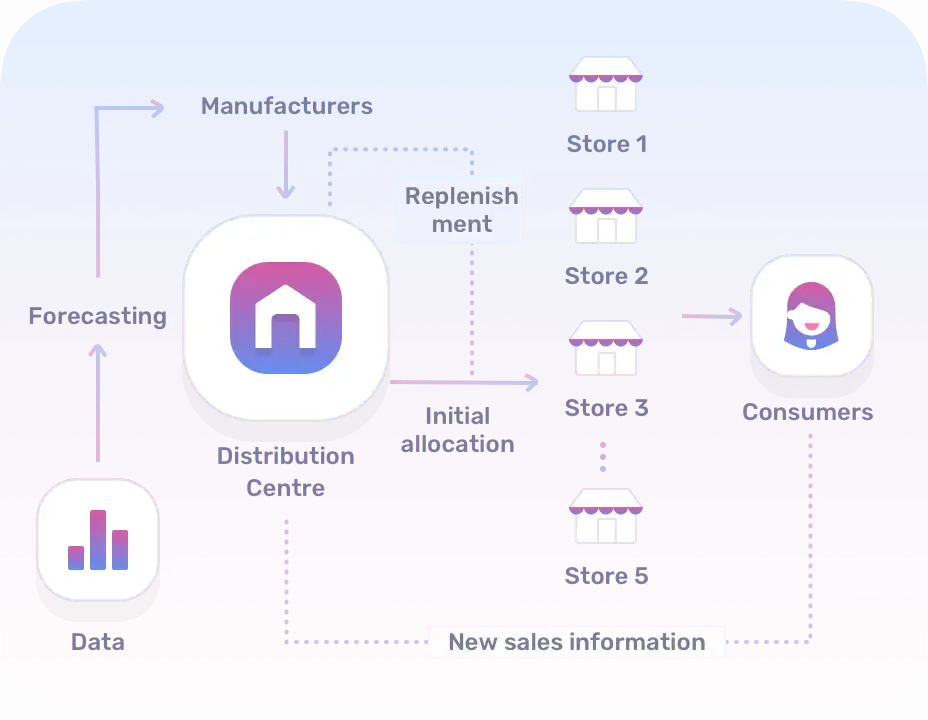
Task: Select the Consumers caption text
Action: tap(808, 412)
